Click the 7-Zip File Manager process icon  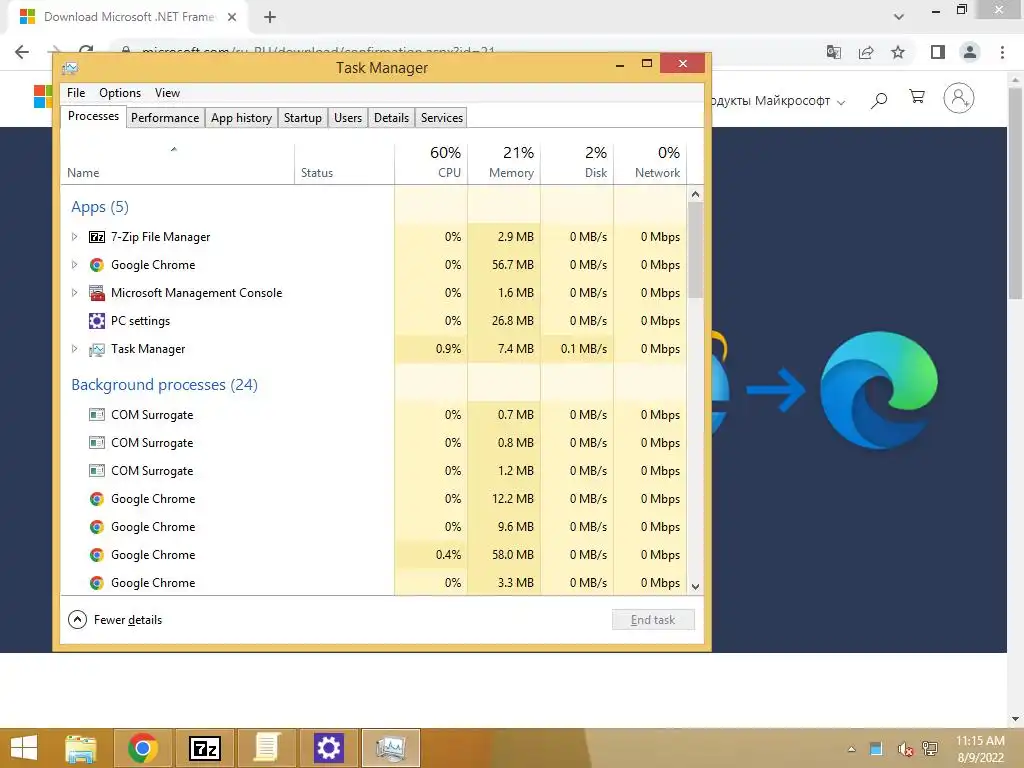(97, 237)
